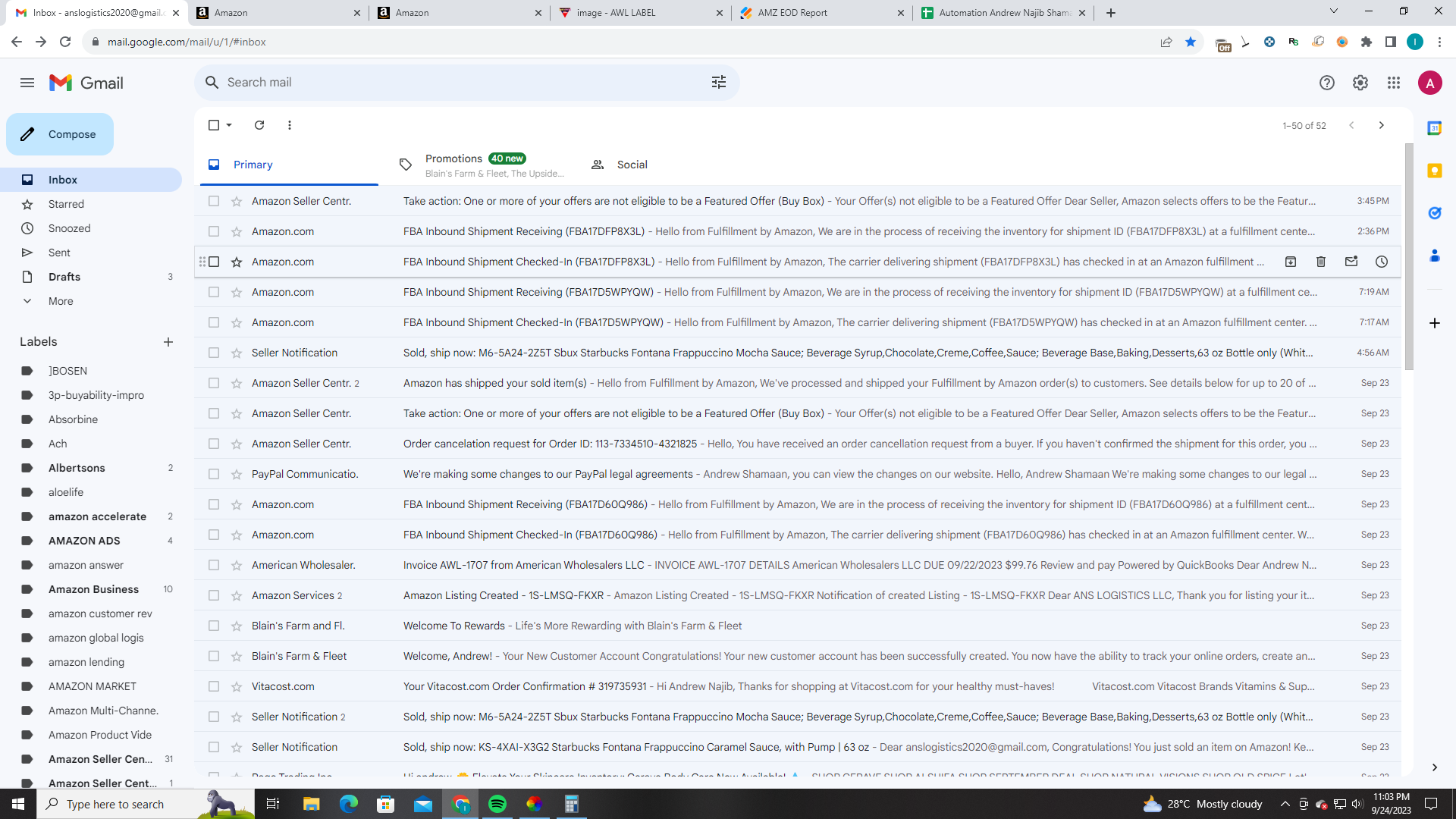Open Spotify from the taskbar
Viewport: 1456px width, 819px height.
[x=497, y=804]
